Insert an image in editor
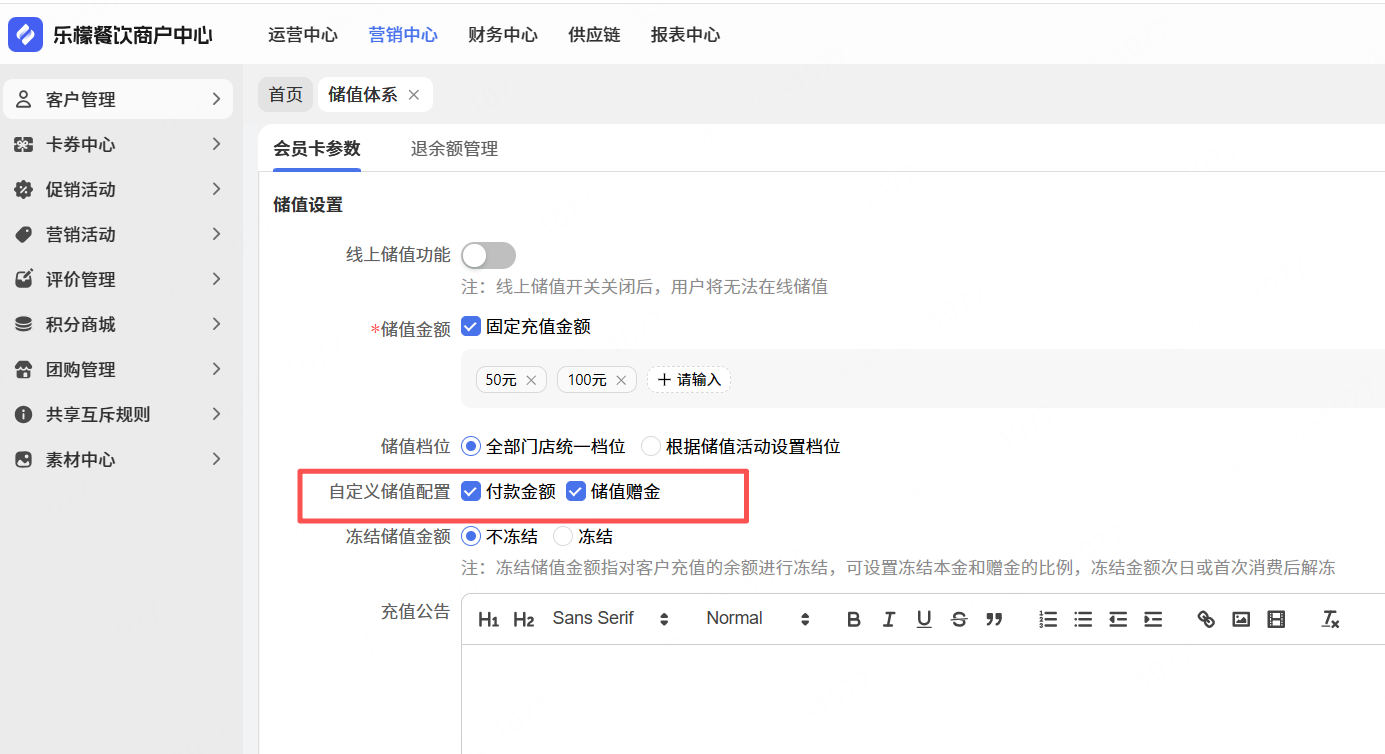The height and width of the screenshot is (754, 1385). point(1241,619)
